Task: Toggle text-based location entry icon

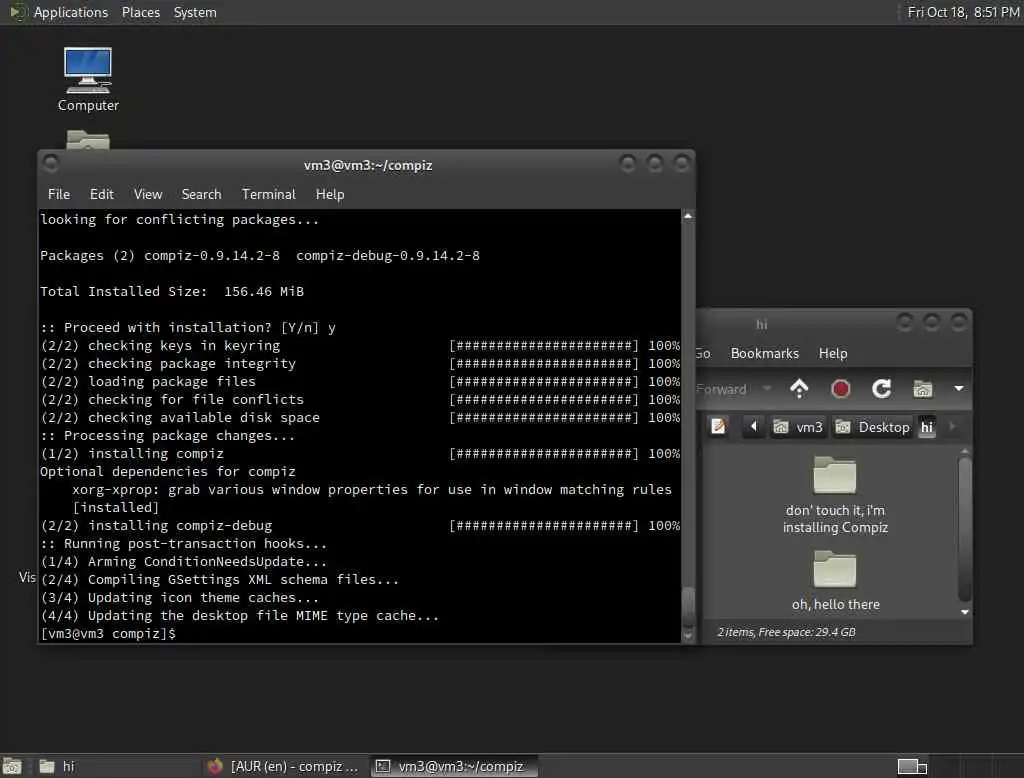Action: (x=718, y=427)
